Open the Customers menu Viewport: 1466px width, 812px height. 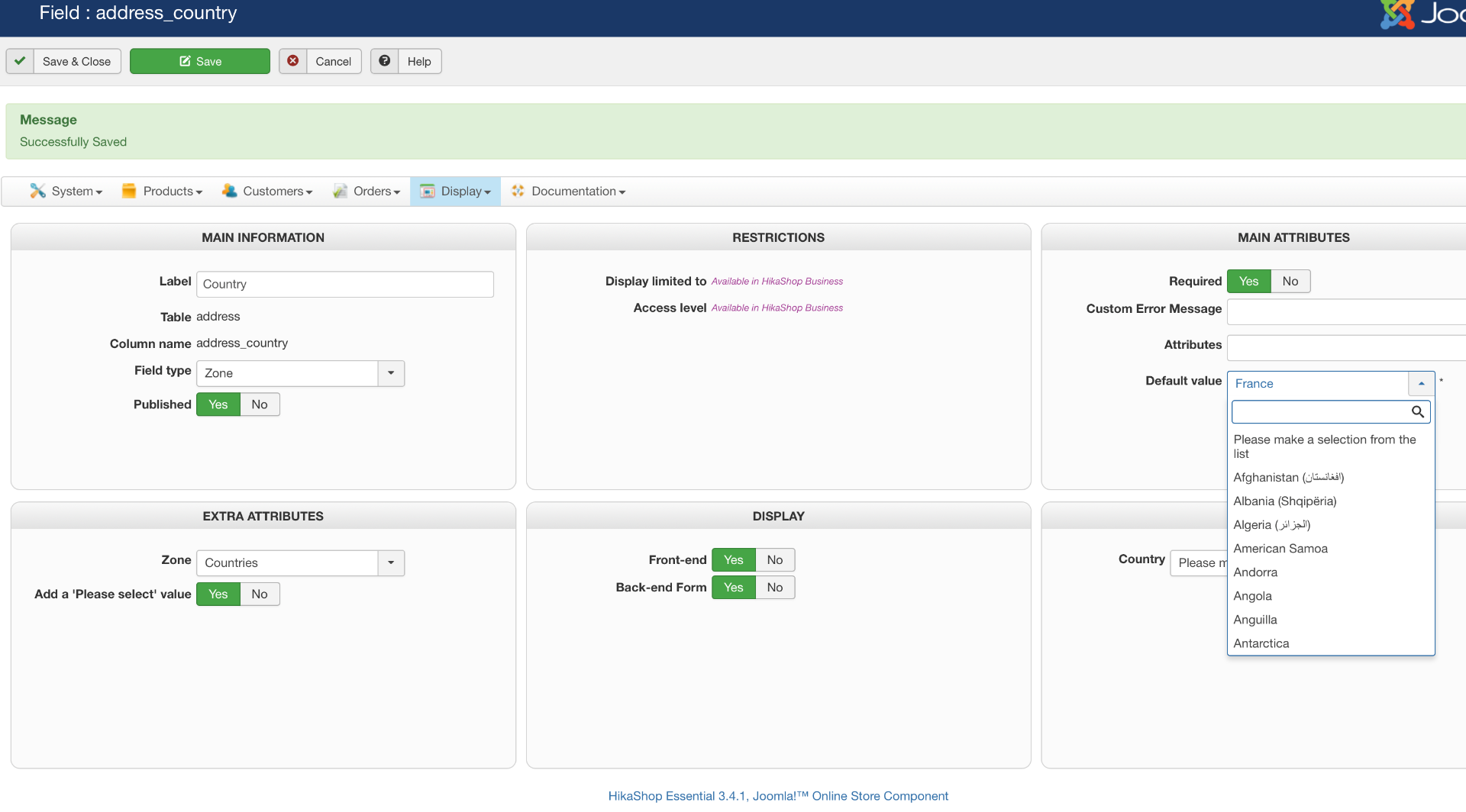(267, 192)
